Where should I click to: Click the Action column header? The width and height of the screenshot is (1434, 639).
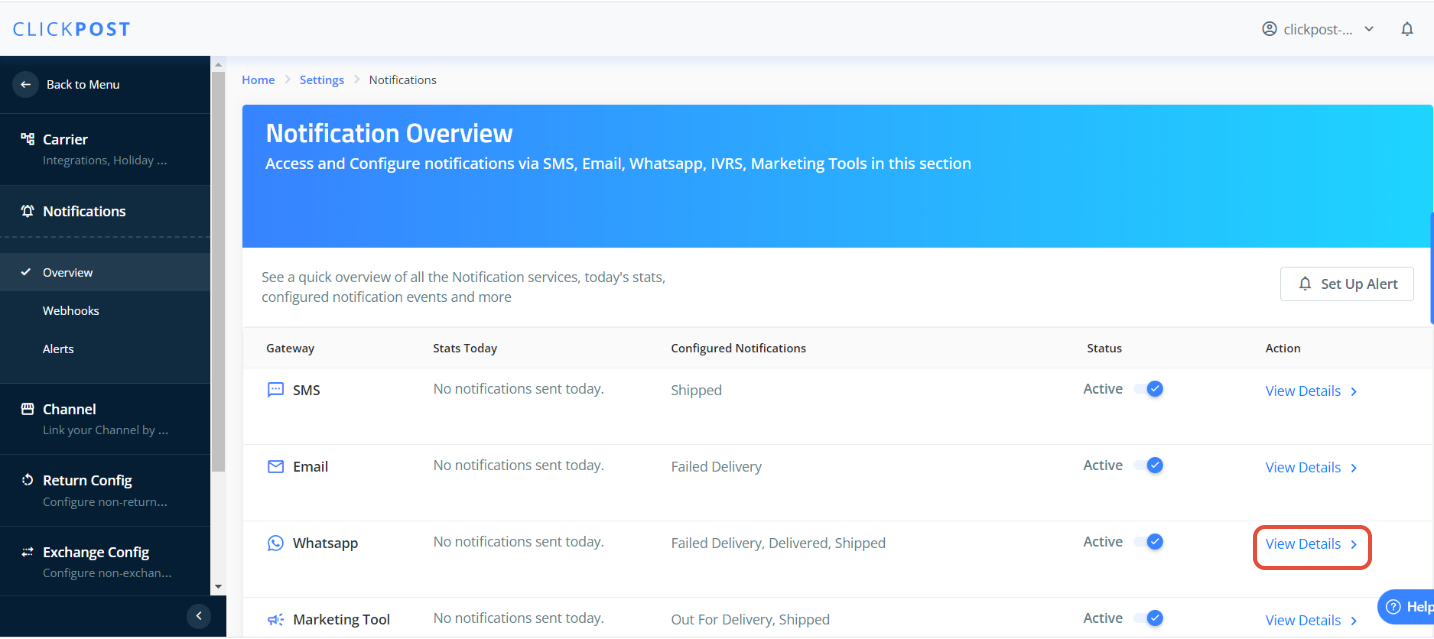coord(1283,348)
